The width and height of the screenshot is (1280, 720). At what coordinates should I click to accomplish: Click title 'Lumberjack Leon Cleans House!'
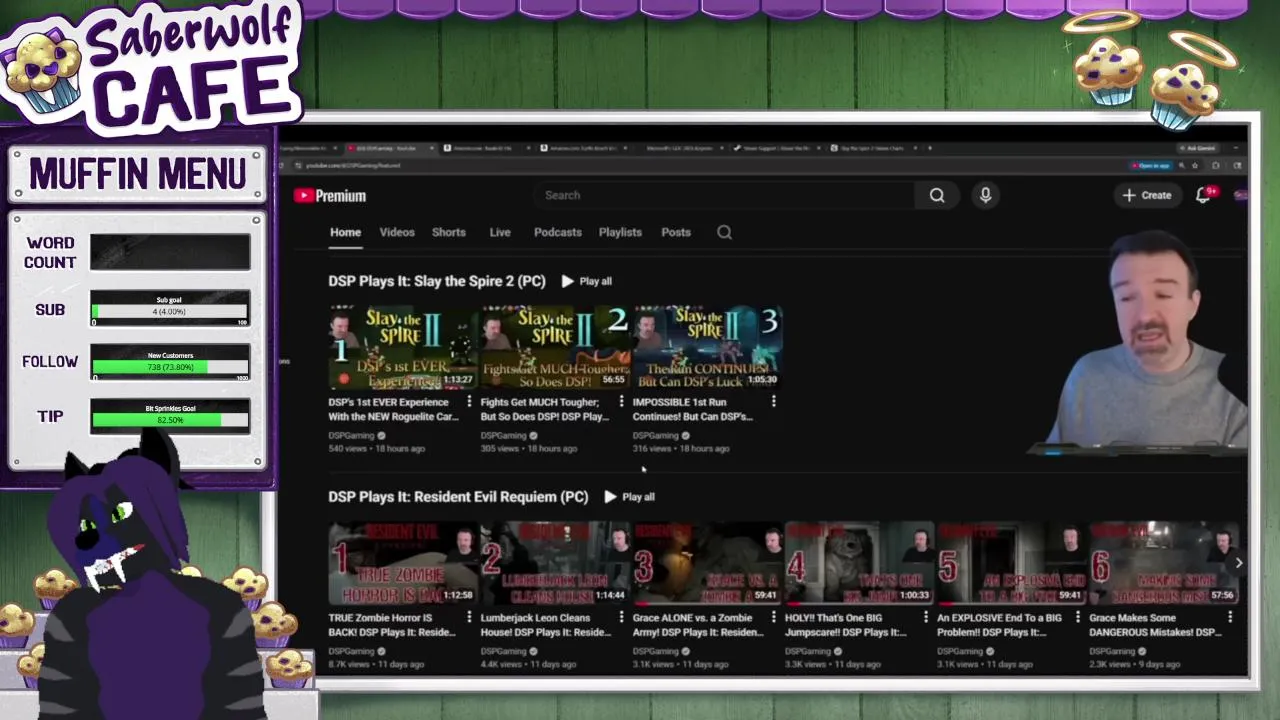(545, 625)
